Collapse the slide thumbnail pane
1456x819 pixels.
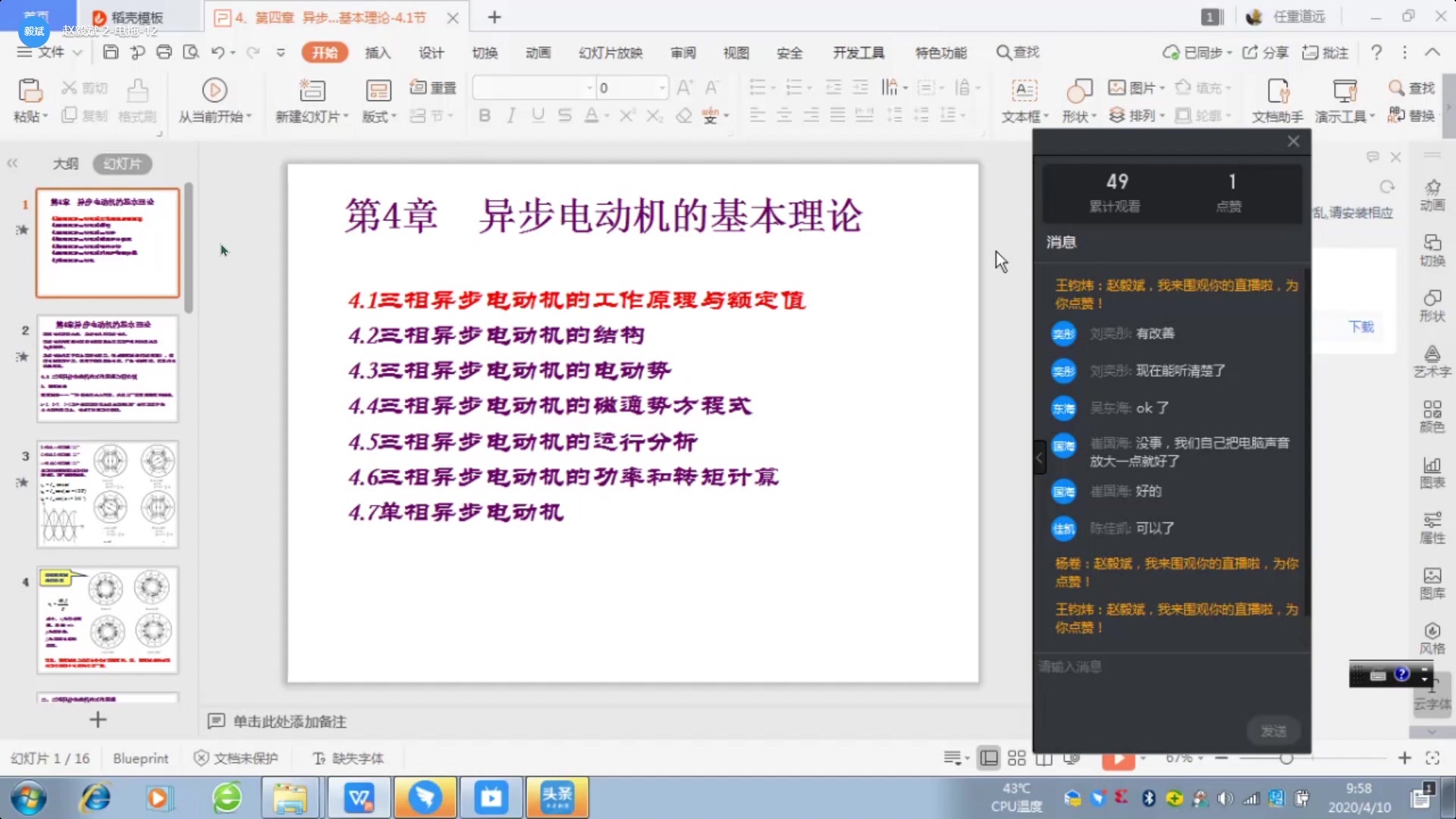(12, 163)
